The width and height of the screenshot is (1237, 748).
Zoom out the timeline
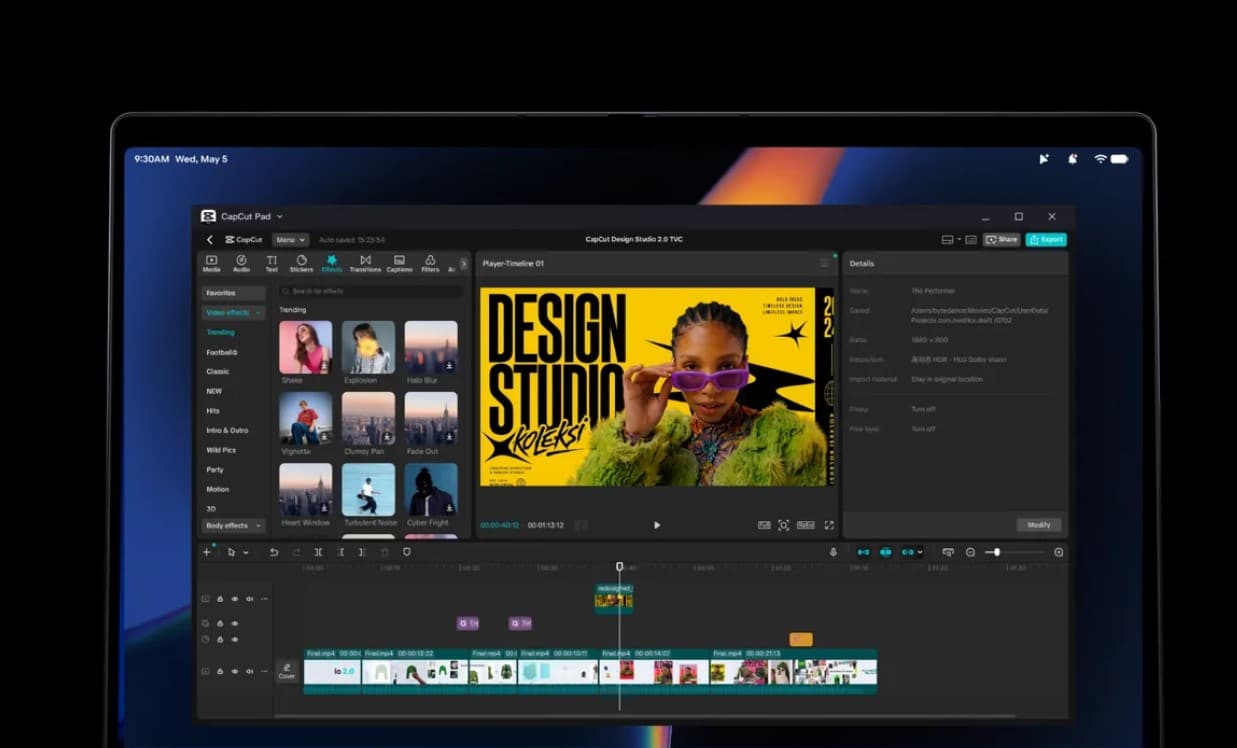pyautogui.click(x=970, y=552)
